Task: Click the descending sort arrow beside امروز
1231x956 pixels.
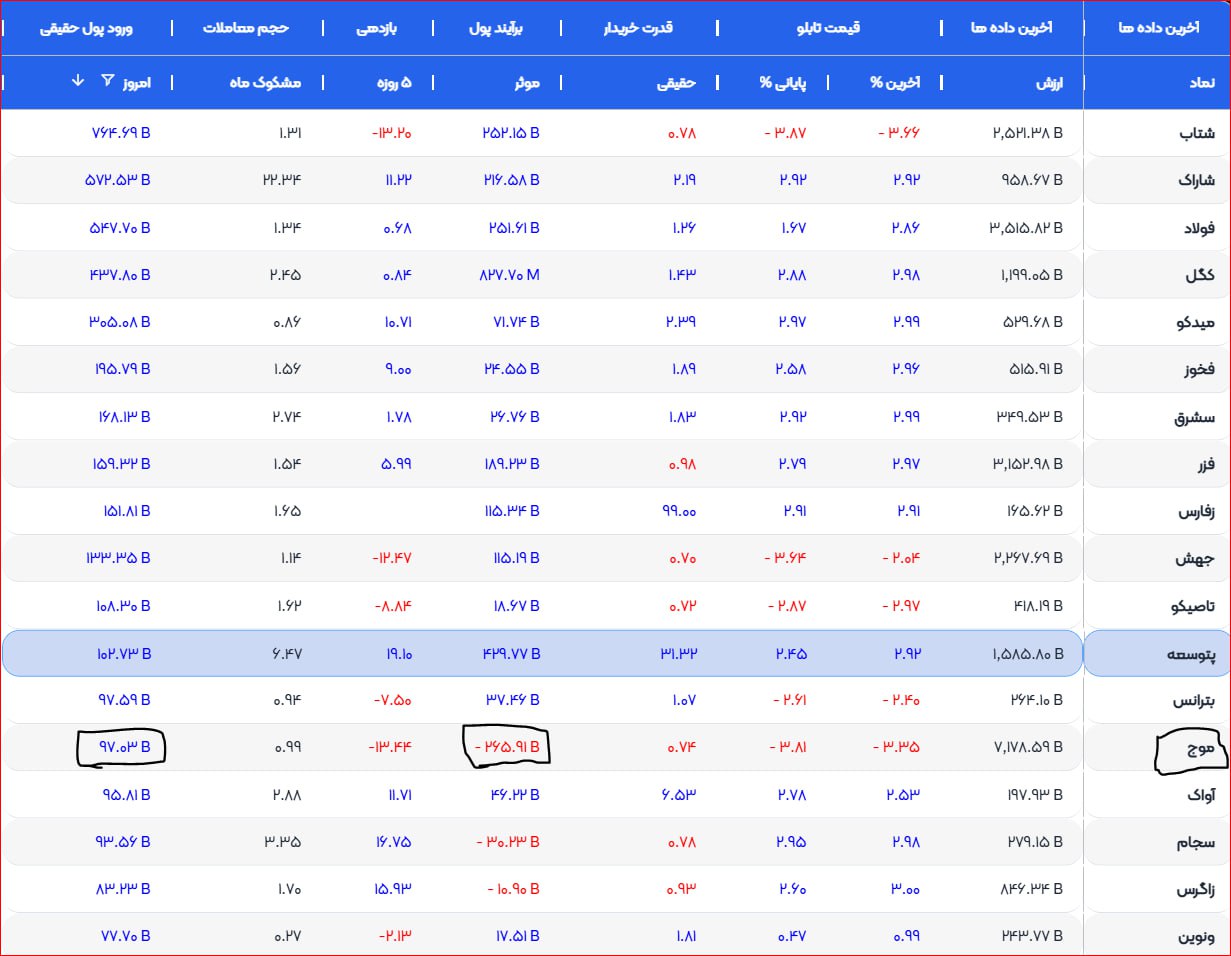Action: point(78,81)
